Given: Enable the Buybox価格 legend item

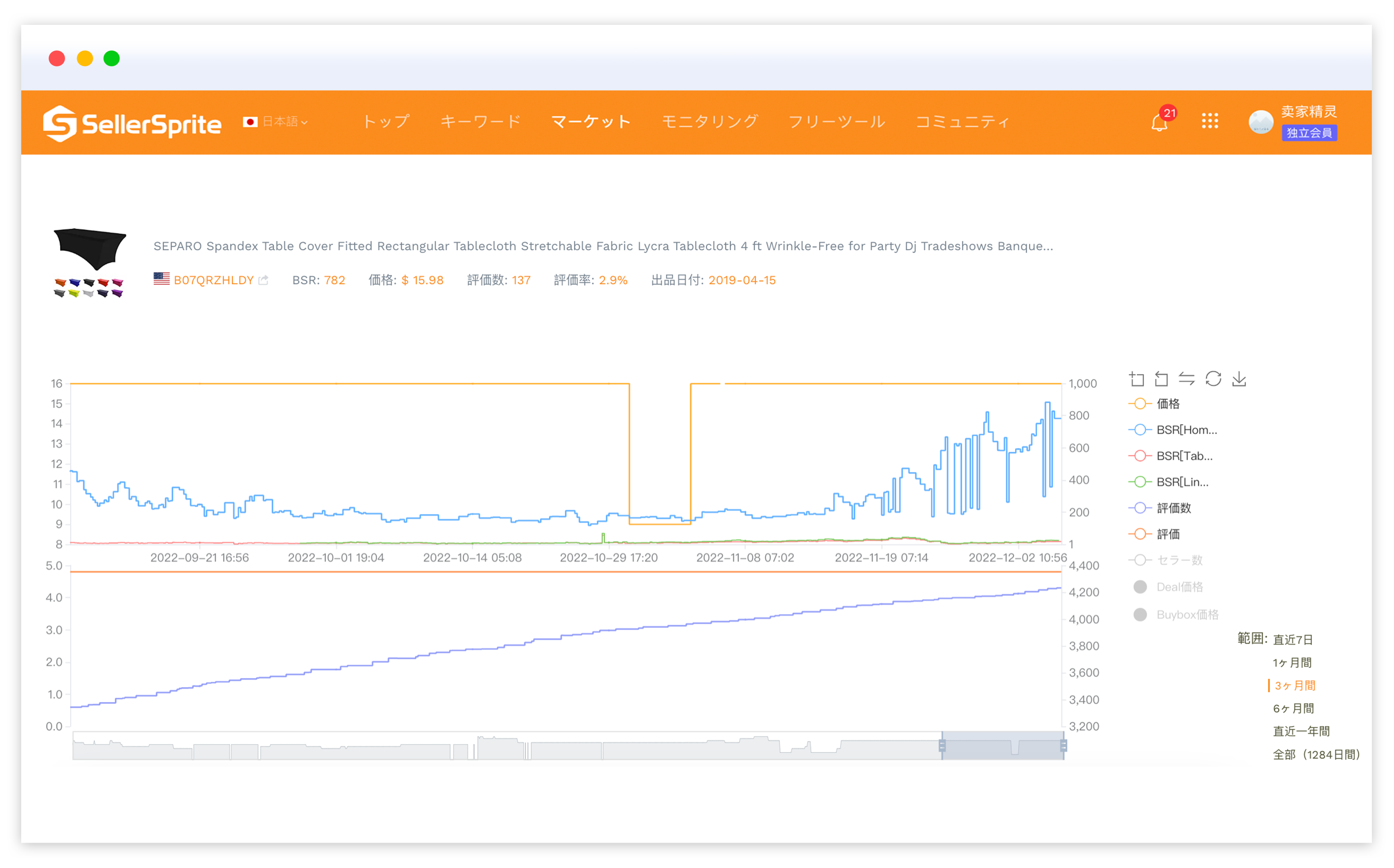Looking at the screenshot, I should tap(1176, 615).
